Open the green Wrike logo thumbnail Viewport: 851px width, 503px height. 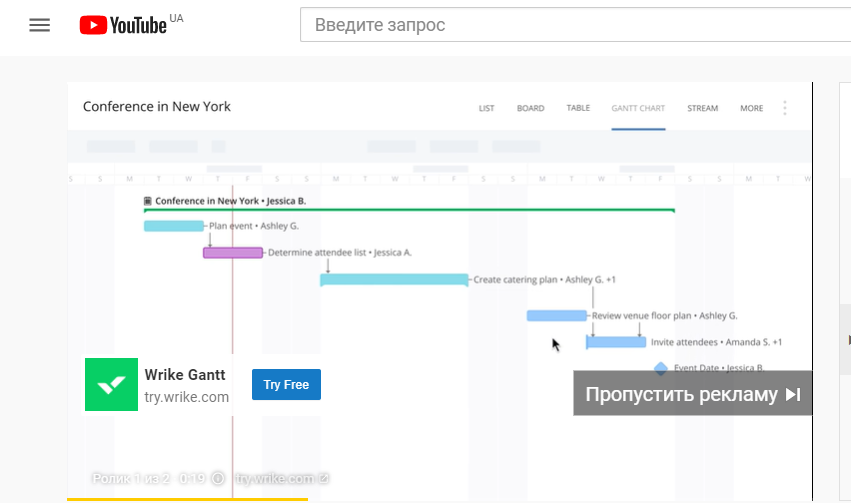point(111,384)
